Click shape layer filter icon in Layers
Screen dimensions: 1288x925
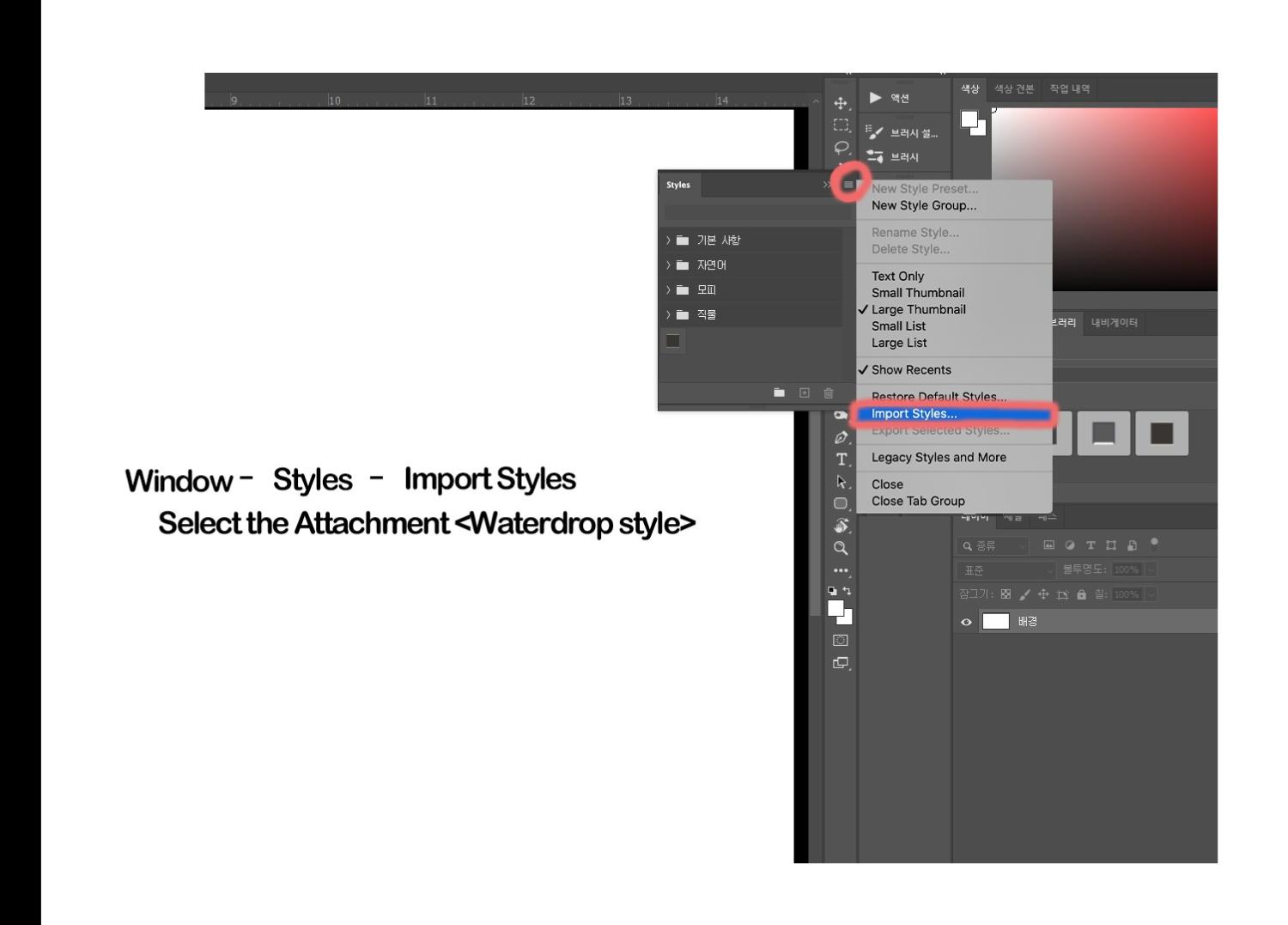pos(1111,545)
